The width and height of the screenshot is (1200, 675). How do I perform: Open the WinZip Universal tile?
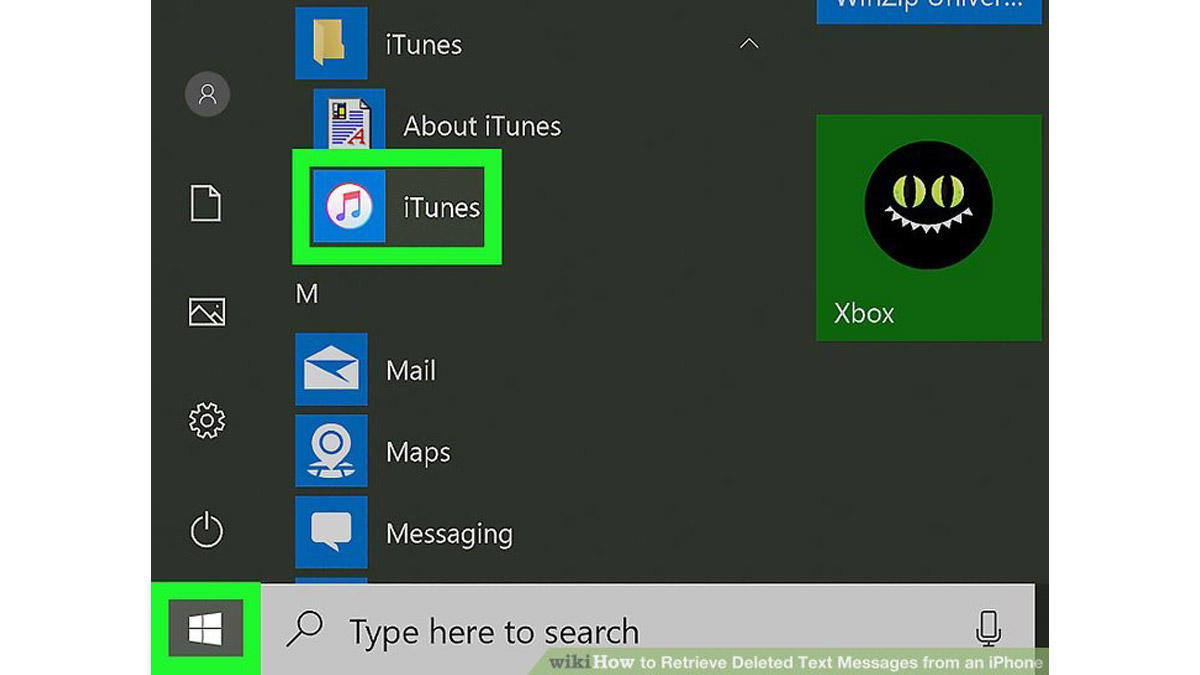[x=929, y=12]
